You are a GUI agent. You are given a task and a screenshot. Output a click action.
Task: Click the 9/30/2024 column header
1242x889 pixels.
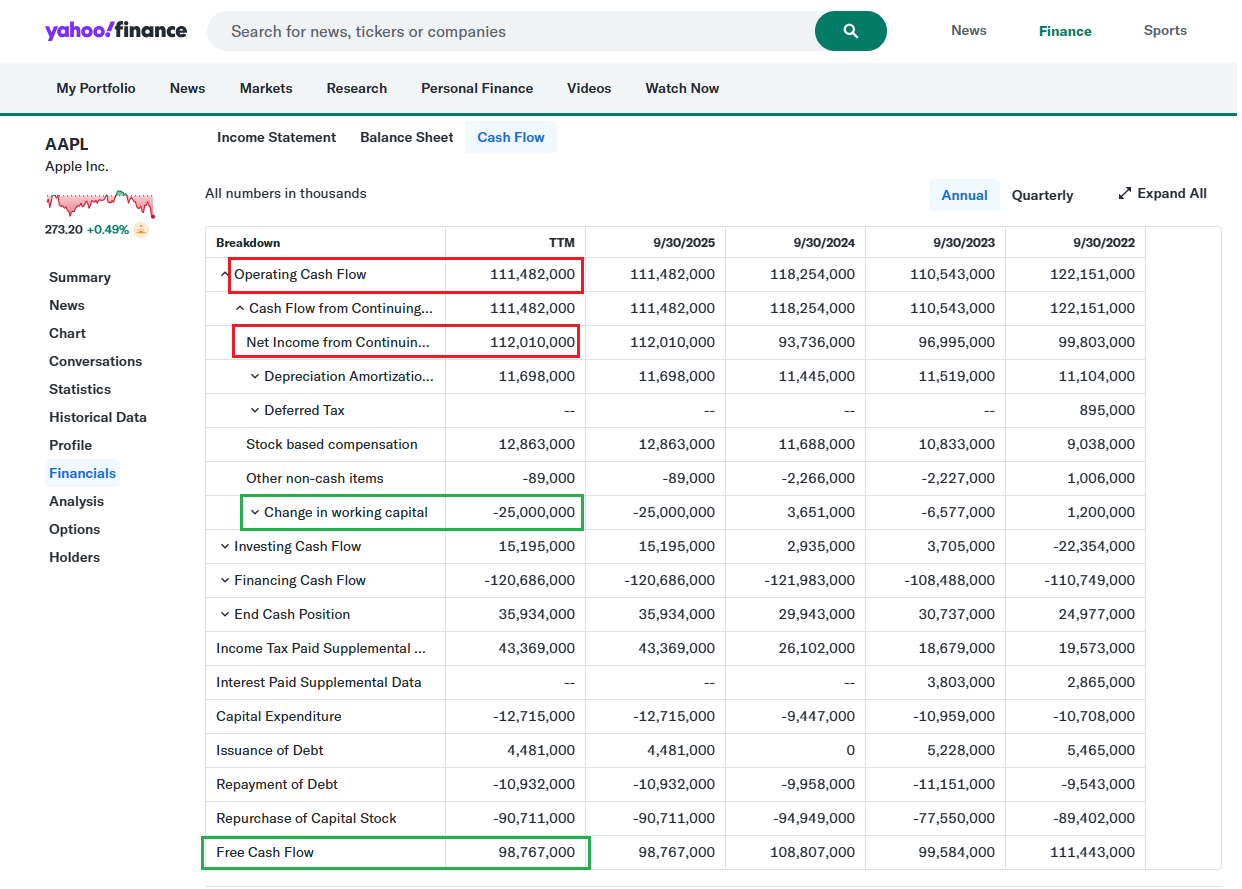click(824, 243)
